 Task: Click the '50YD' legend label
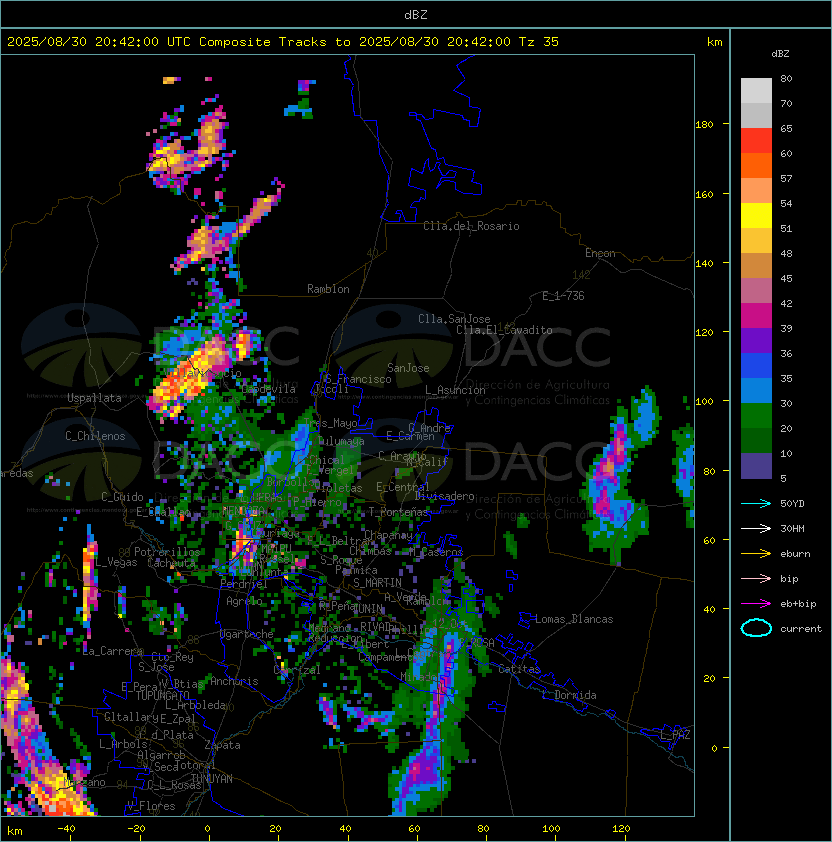click(792, 503)
